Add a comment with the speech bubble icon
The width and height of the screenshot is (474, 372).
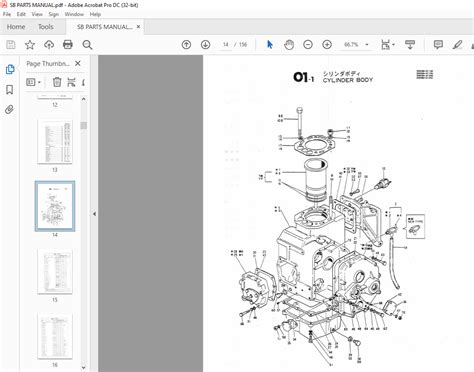click(438, 45)
